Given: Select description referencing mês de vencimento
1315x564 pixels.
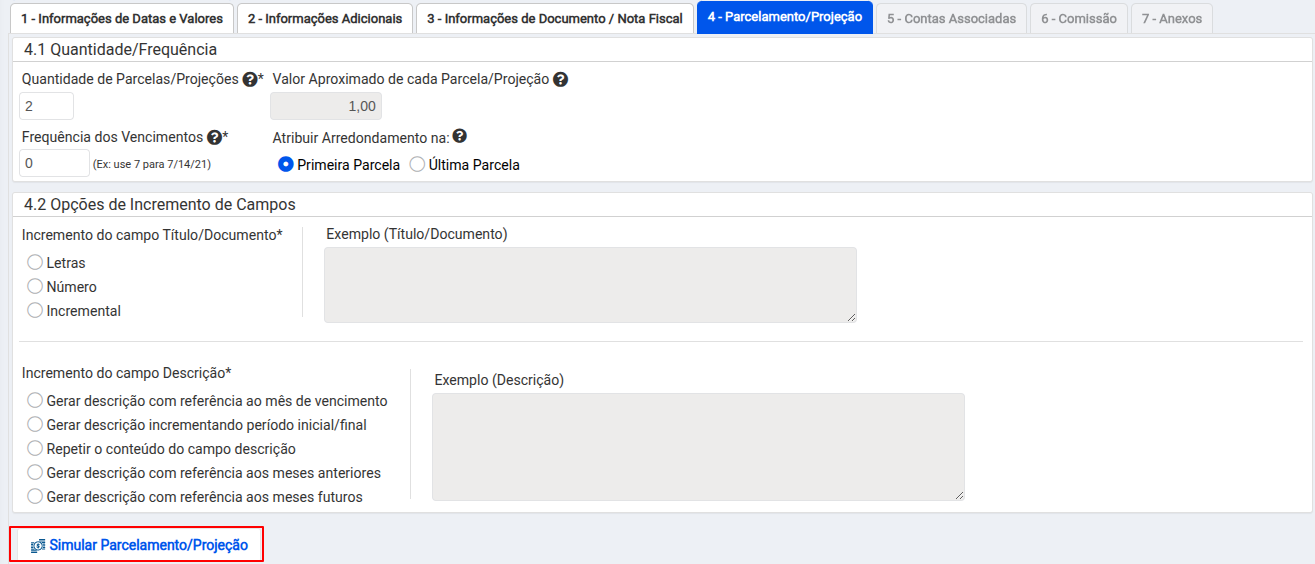Looking at the screenshot, I should (x=35, y=401).
